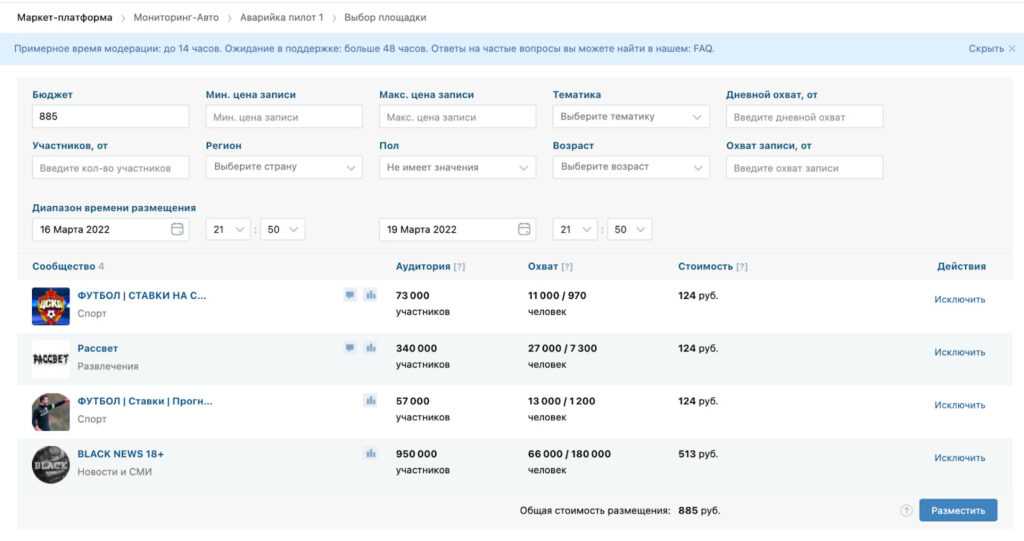Open the Возраст age dropdown

coord(630,167)
